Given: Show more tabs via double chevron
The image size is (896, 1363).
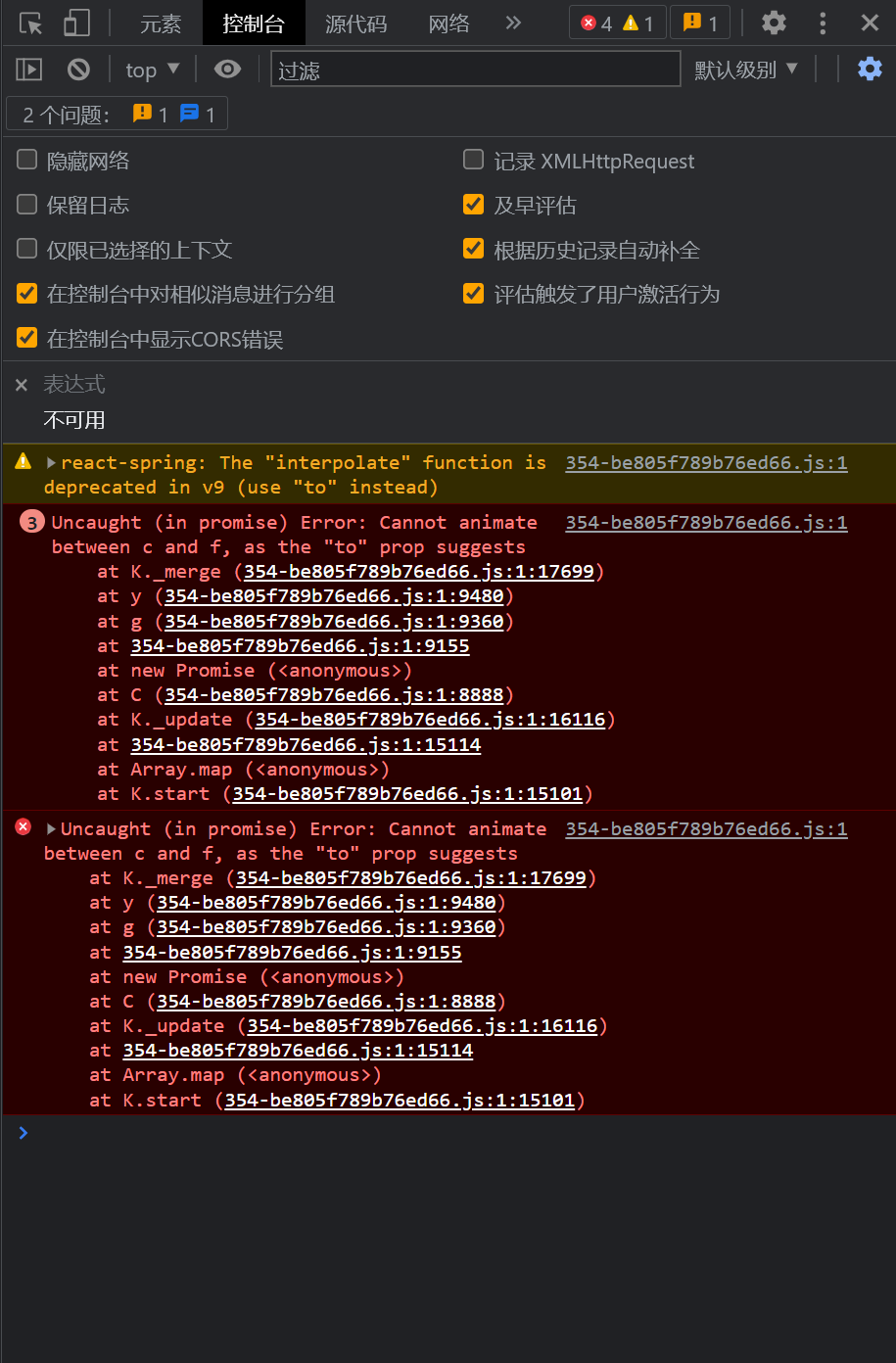Looking at the screenshot, I should click(x=513, y=23).
